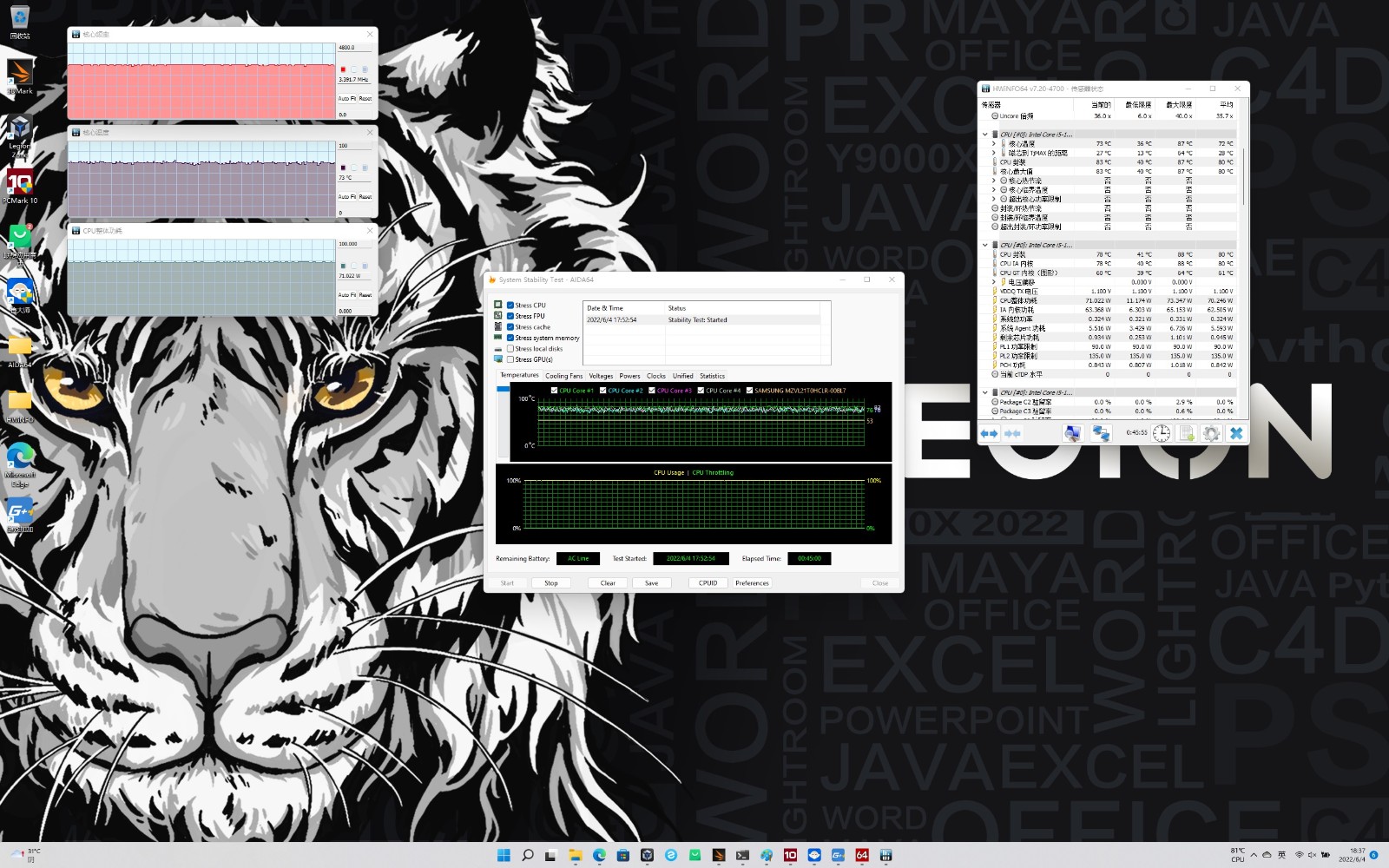The height and width of the screenshot is (868, 1389).
Task: Click HWiNFO network remote computers icon
Action: pos(1101,433)
